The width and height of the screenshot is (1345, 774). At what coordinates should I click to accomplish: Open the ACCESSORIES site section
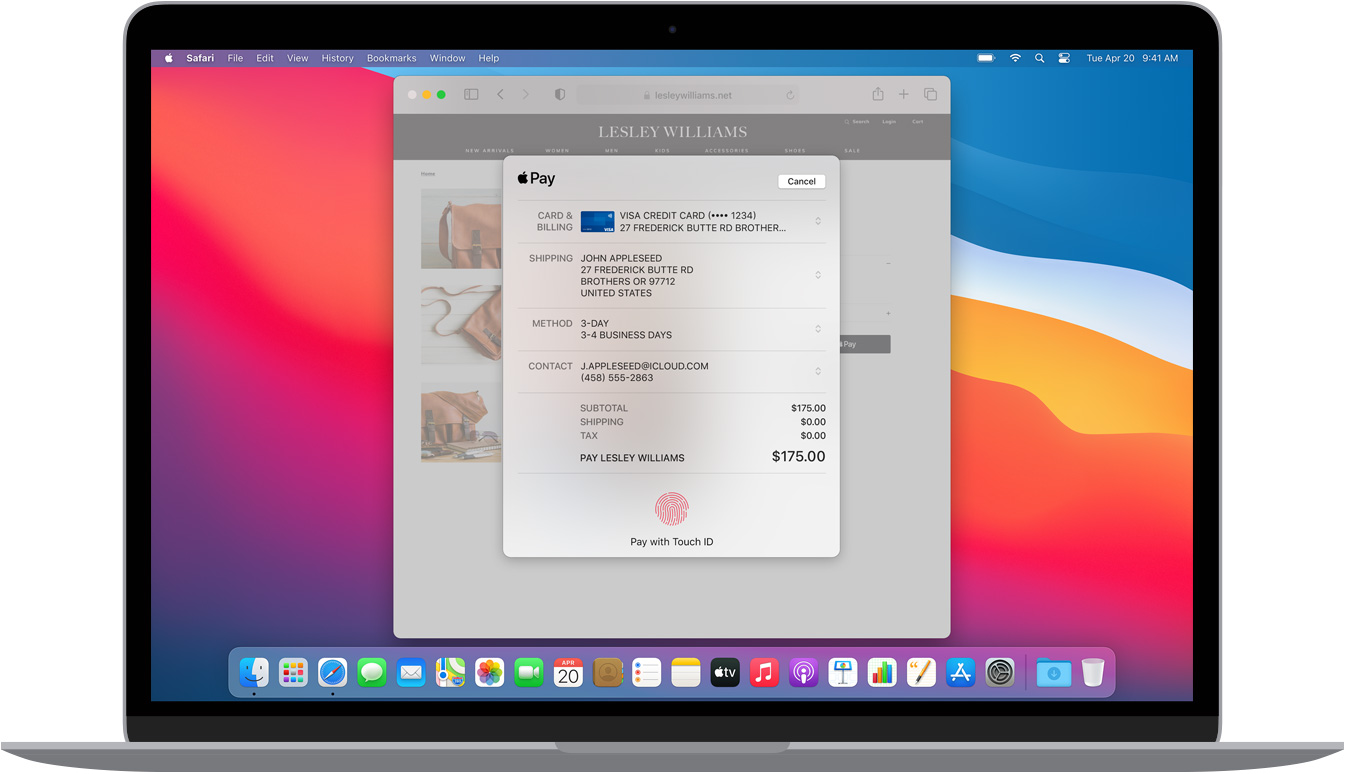click(x=727, y=151)
